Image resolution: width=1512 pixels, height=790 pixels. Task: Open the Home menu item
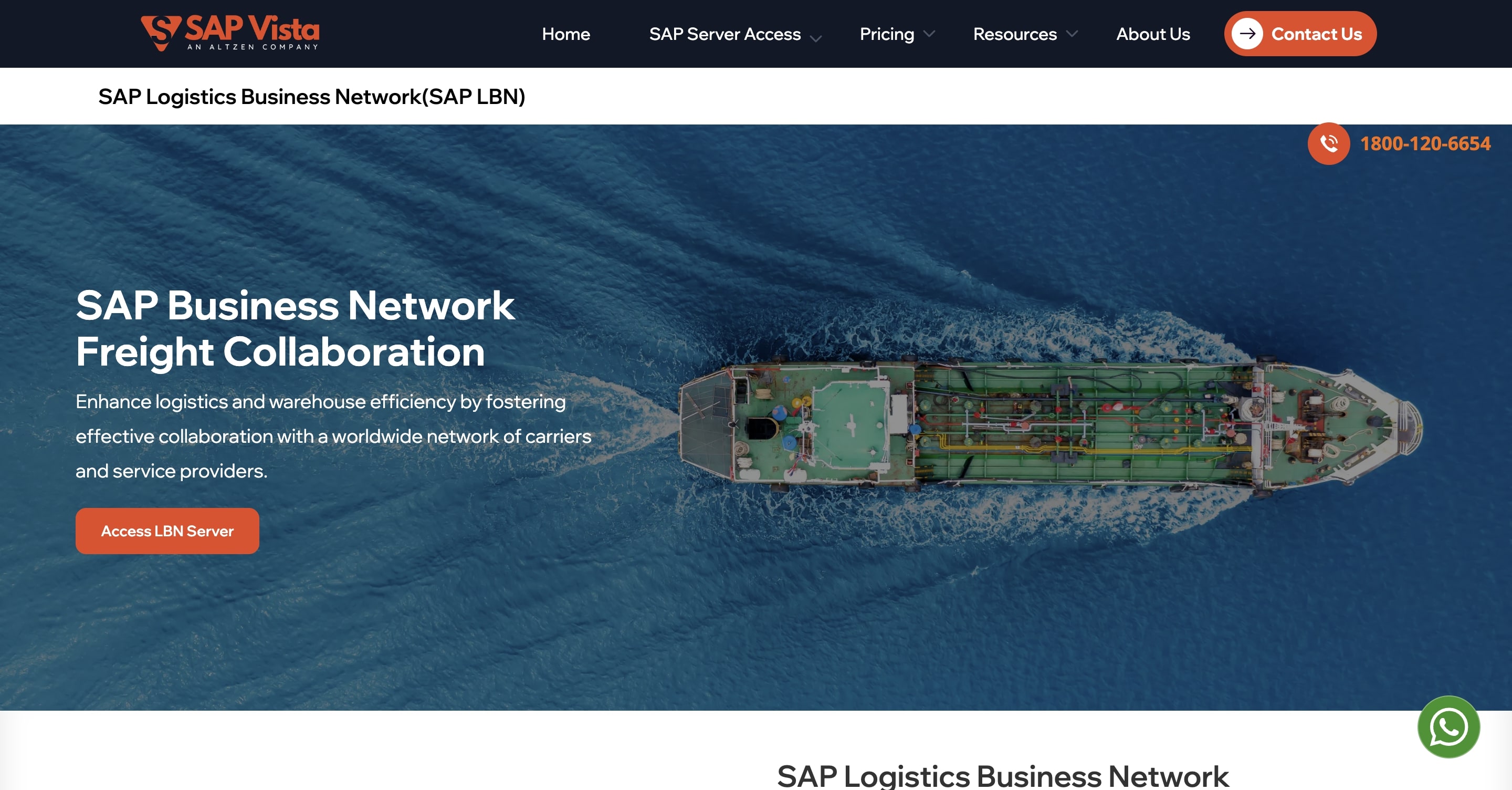point(566,34)
